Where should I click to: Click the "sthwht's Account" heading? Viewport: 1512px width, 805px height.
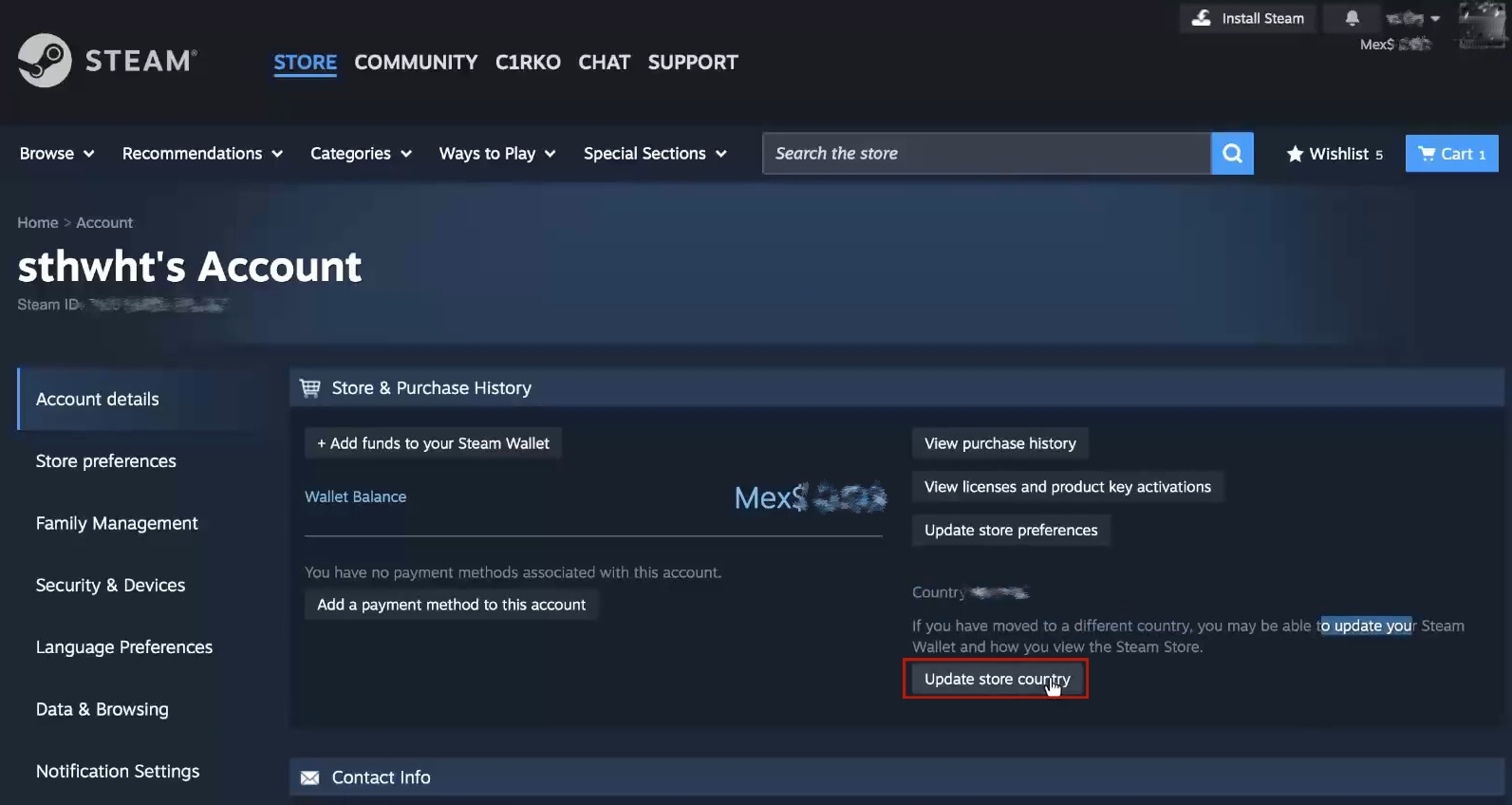click(x=190, y=267)
